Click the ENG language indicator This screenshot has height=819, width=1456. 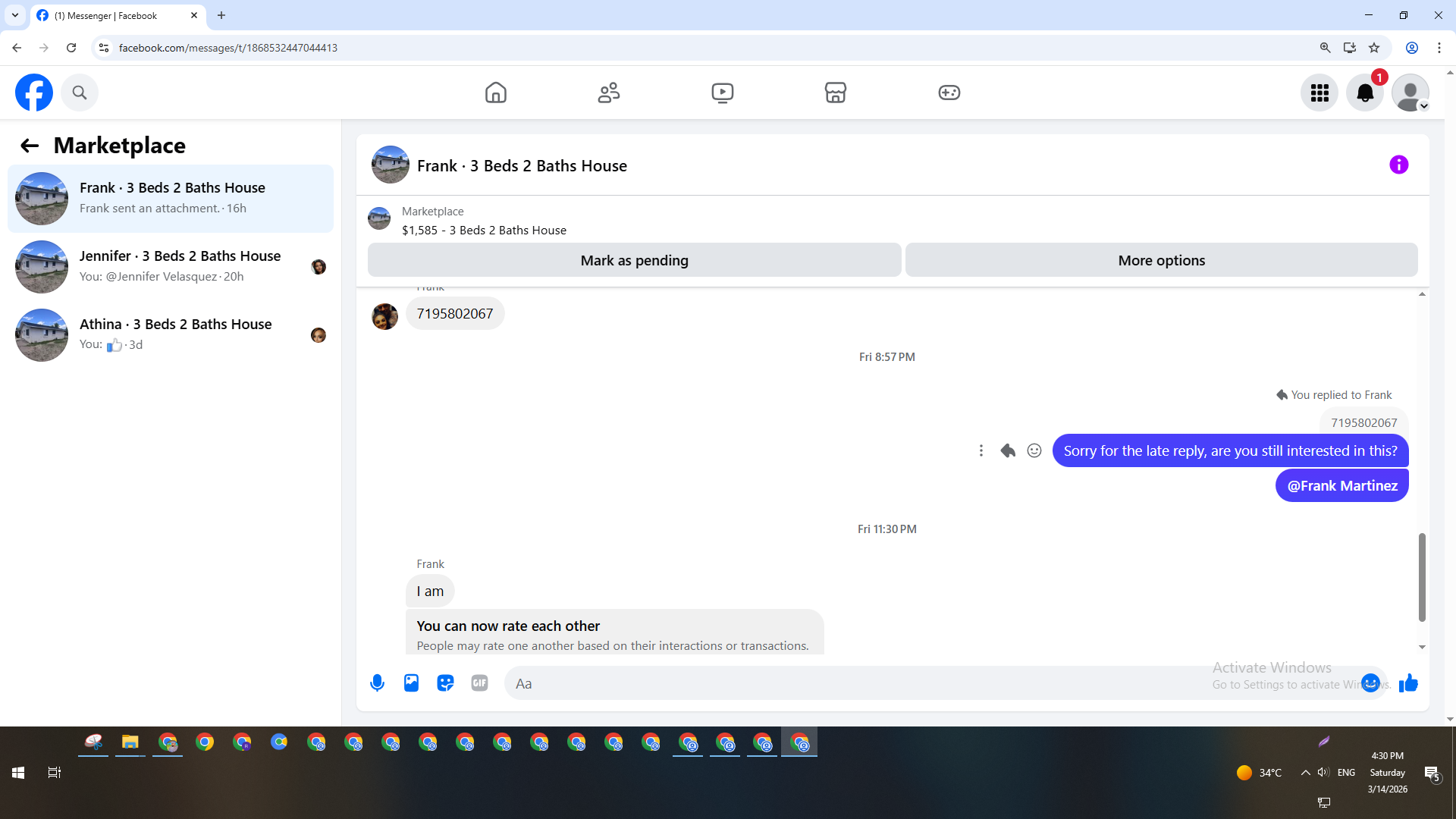tap(1347, 773)
